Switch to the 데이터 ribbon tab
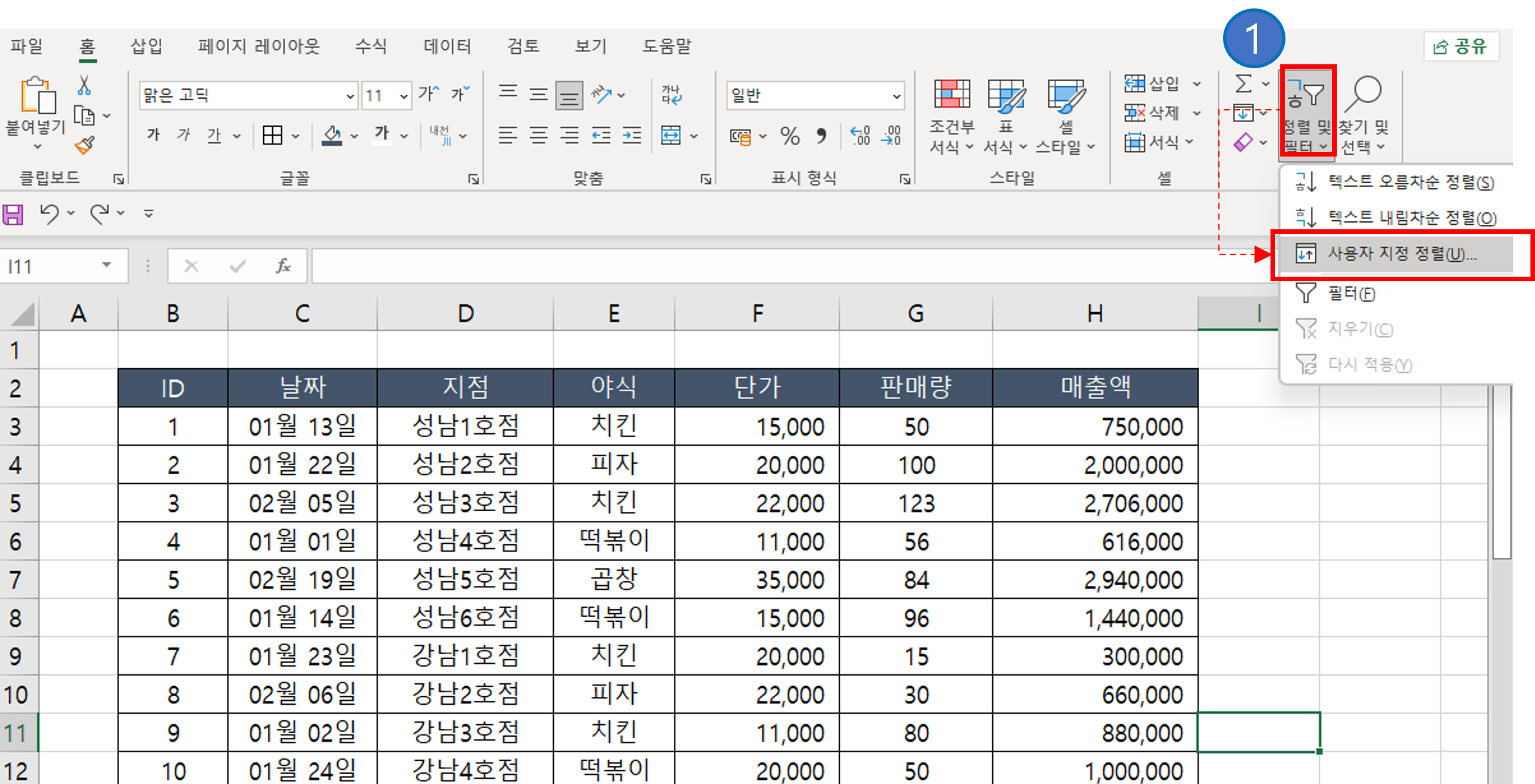 tap(446, 46)
